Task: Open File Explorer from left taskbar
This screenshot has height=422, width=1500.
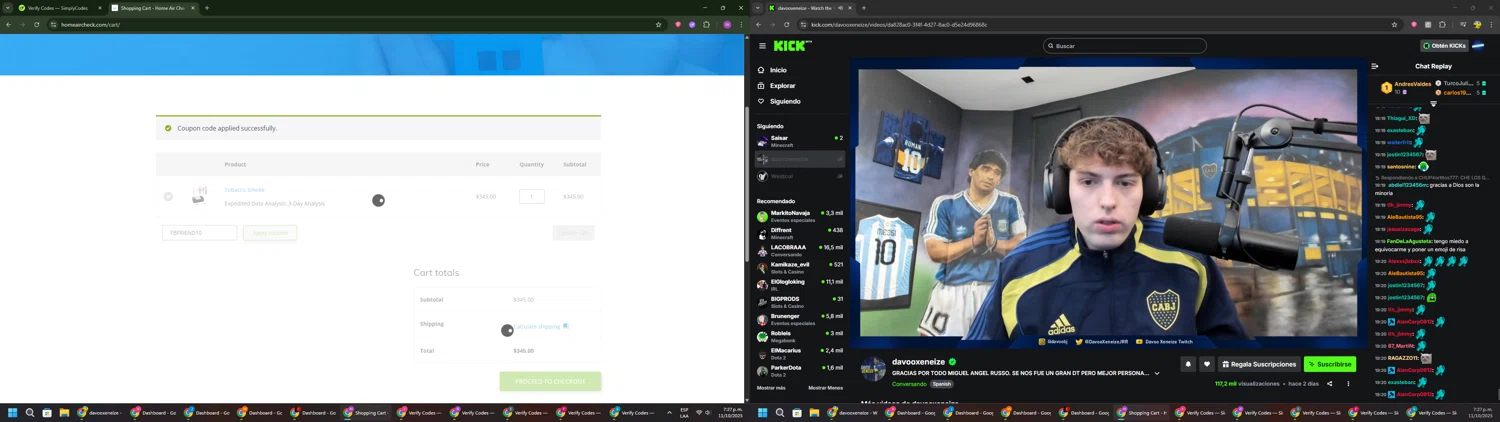Action: pos(64,412)
